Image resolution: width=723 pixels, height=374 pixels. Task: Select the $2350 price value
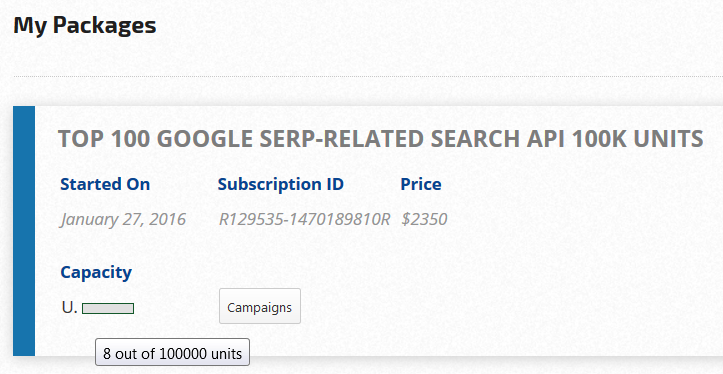point(424,219)
